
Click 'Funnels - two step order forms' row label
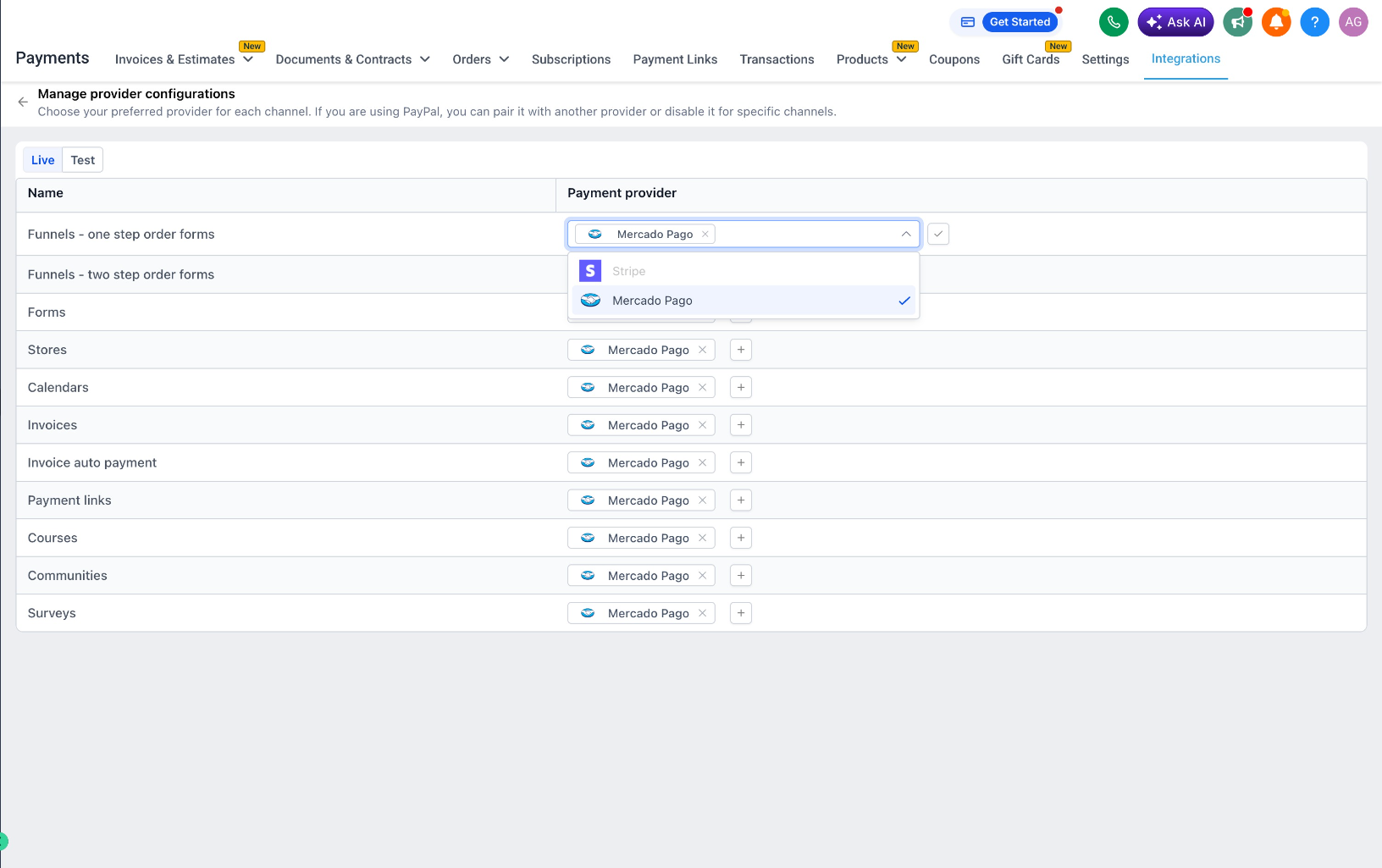tap(121, 274)
